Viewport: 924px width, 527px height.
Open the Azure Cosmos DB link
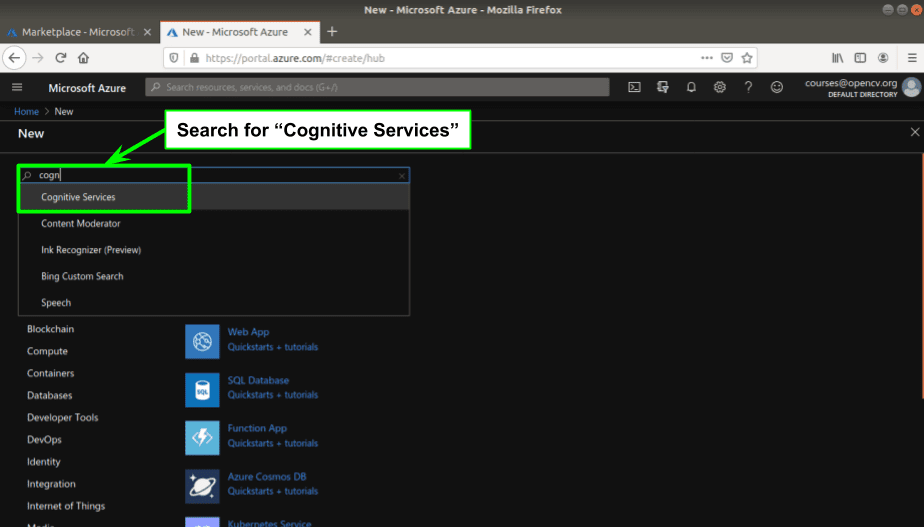click(267, 476)
